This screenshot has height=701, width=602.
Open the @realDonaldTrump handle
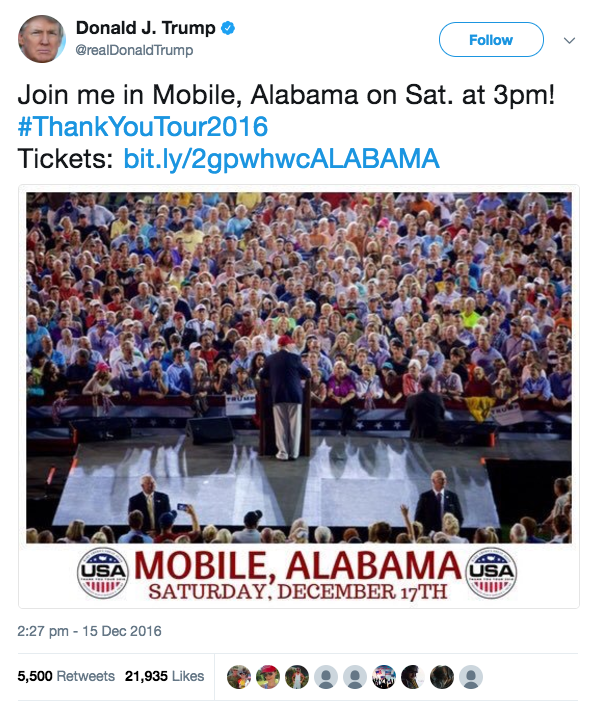[x=134, y=50]
